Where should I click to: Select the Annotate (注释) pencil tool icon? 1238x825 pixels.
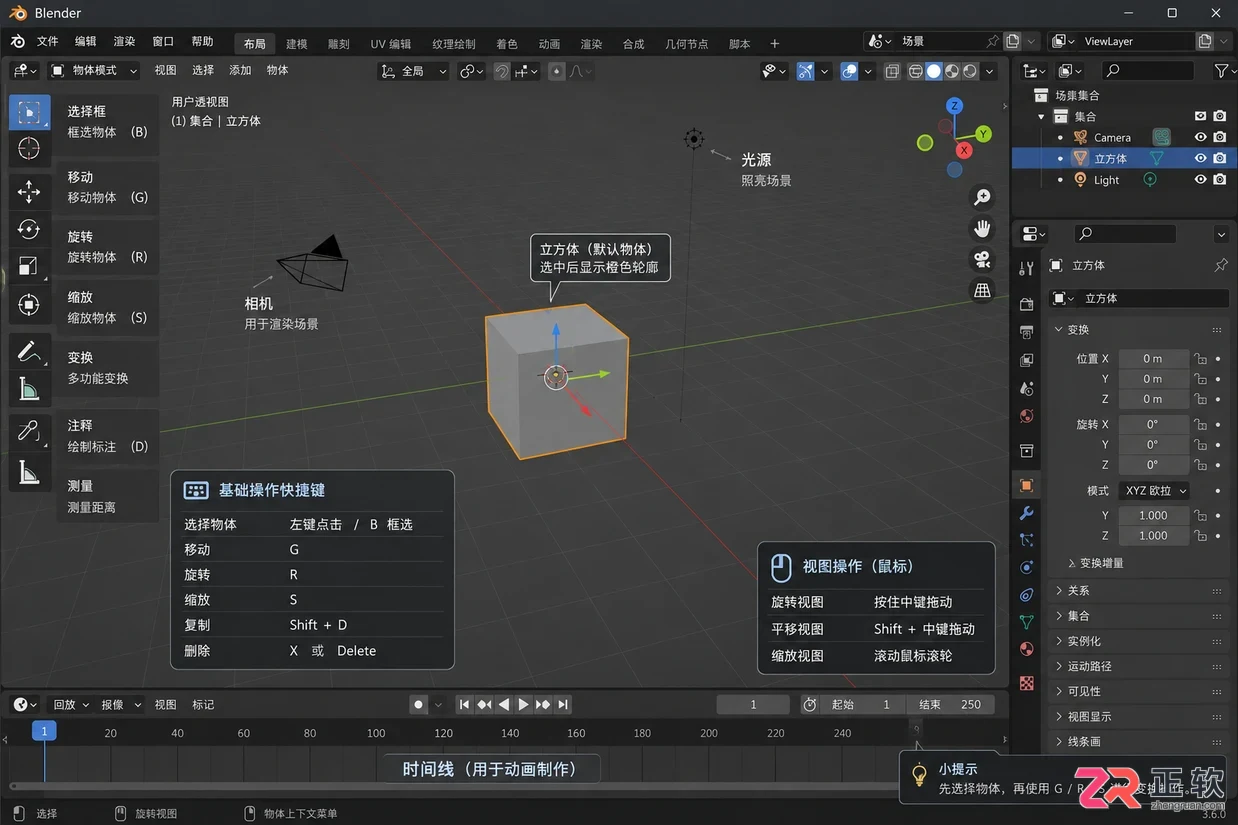pos(29,352)
